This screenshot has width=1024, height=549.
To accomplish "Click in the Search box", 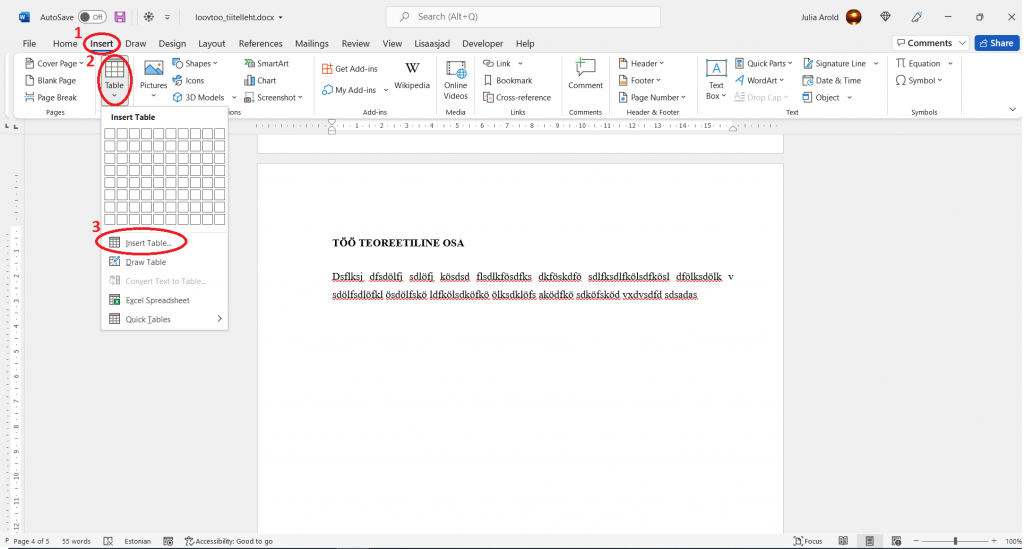I will point(523,17).
